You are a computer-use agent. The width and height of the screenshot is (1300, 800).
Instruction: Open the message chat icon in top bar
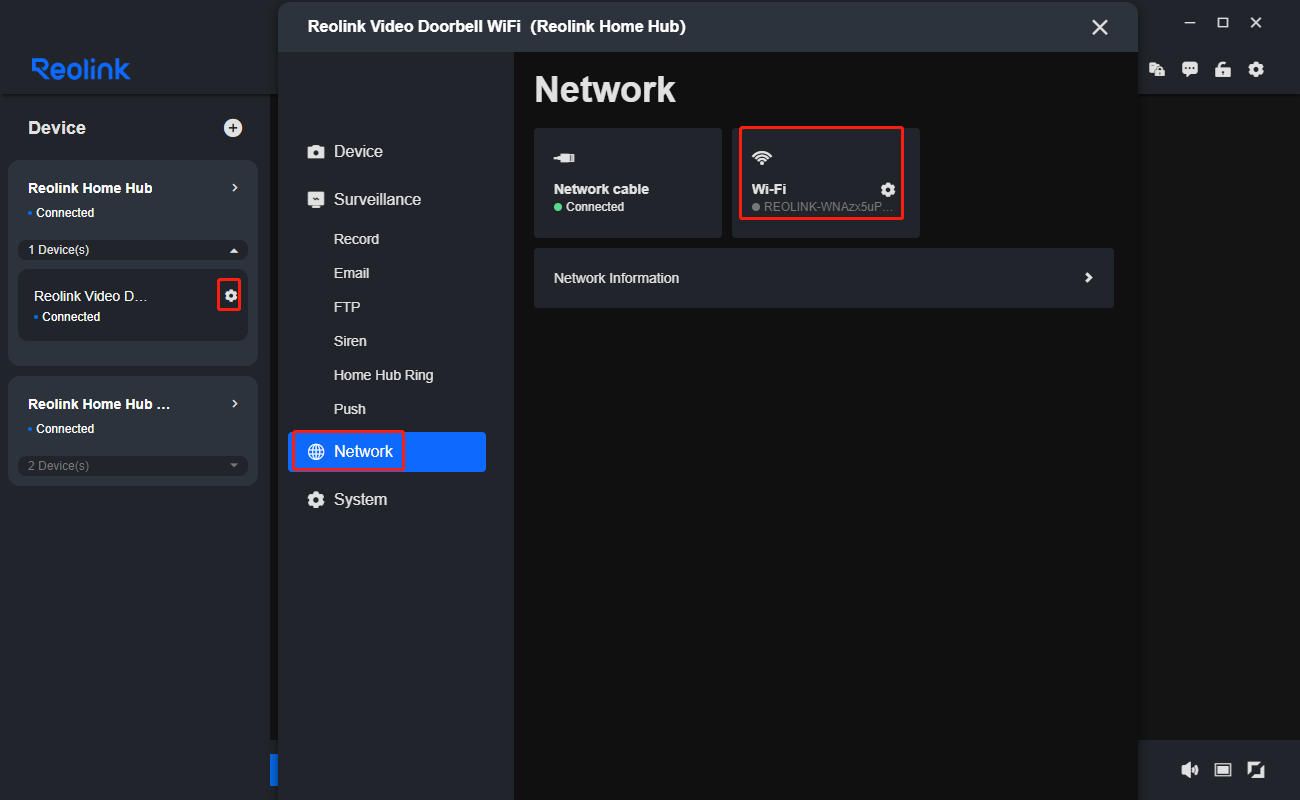pyautogui.click(x=1190, y=69)
